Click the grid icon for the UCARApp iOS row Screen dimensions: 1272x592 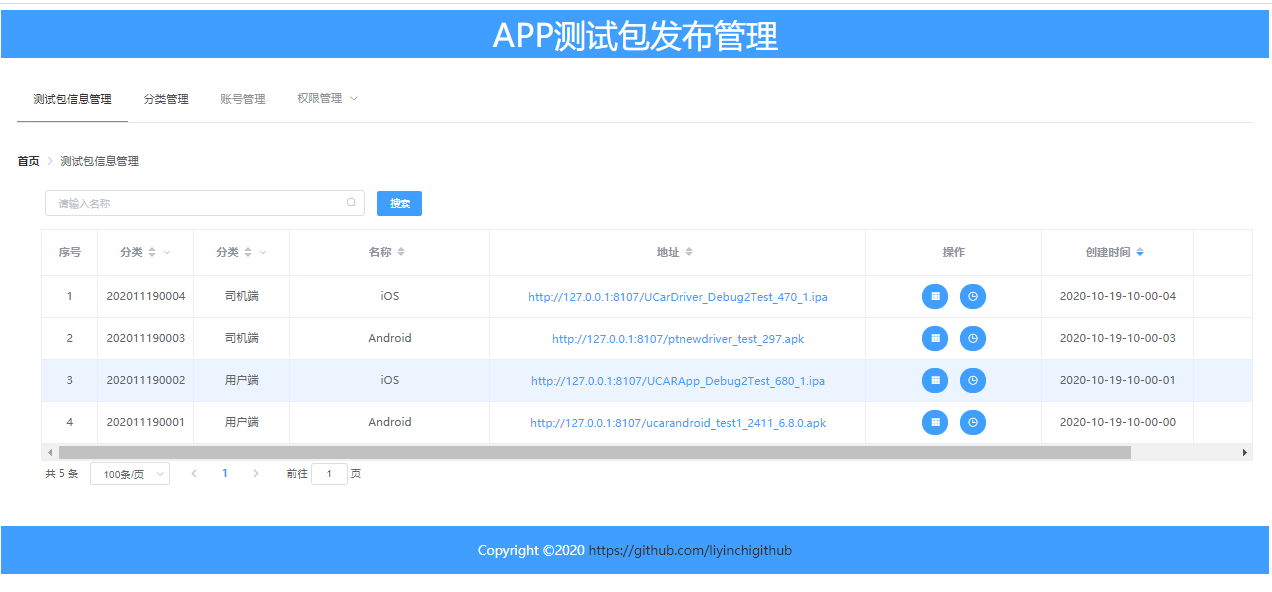[x=935, y=380]
